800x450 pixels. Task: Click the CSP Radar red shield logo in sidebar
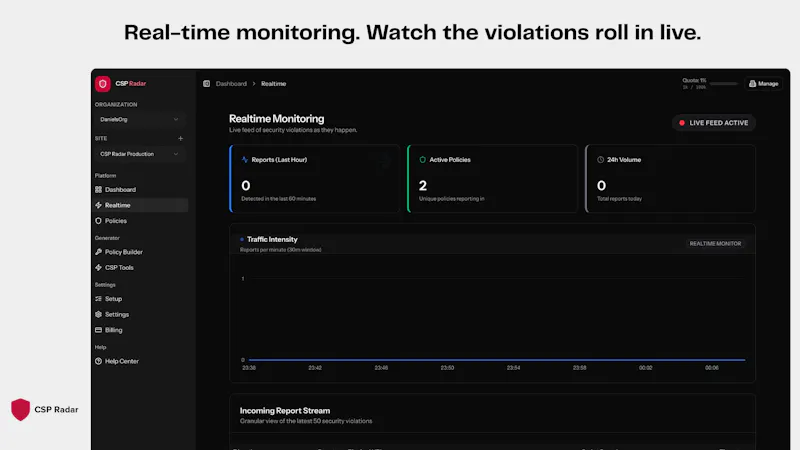point(103,84)
